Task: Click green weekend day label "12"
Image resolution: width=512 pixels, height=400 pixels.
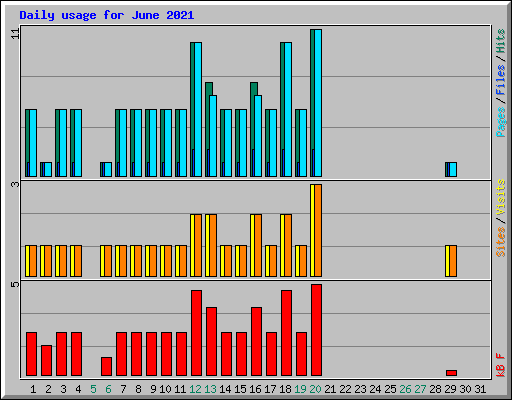Action: point(195,389)
